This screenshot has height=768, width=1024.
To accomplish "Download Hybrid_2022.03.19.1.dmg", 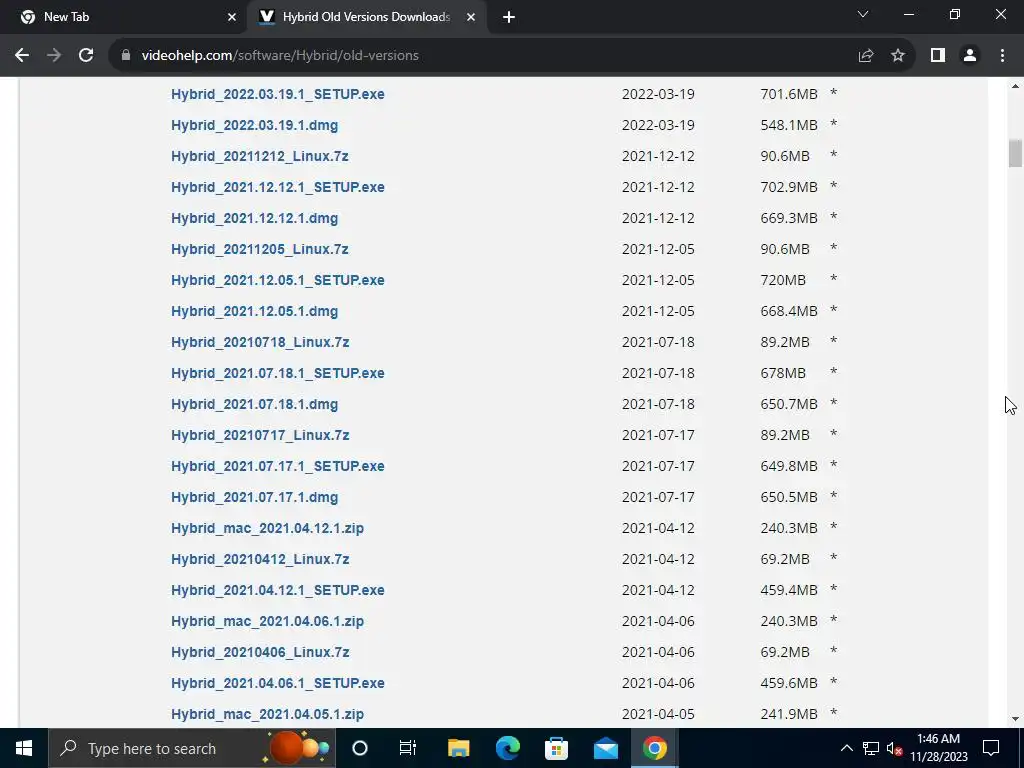I will tap(254, 125).
